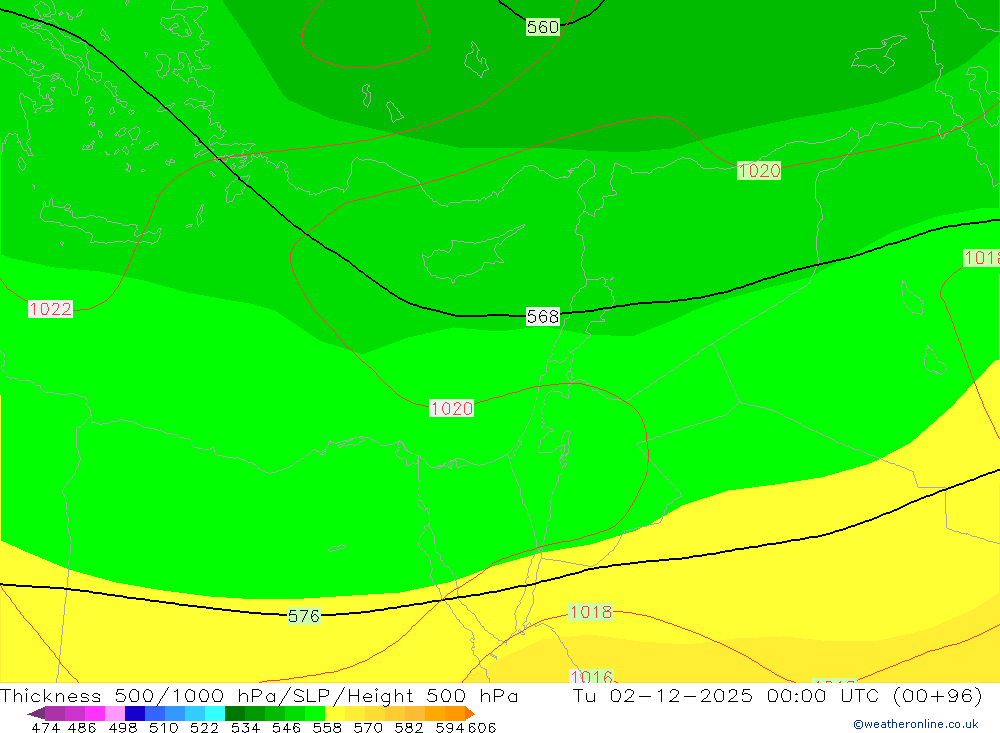The height and width of the screenshot is (733, 1000).
Task: Click the 1016 isobar label at bottom
Action: click(x=591, y=676)
